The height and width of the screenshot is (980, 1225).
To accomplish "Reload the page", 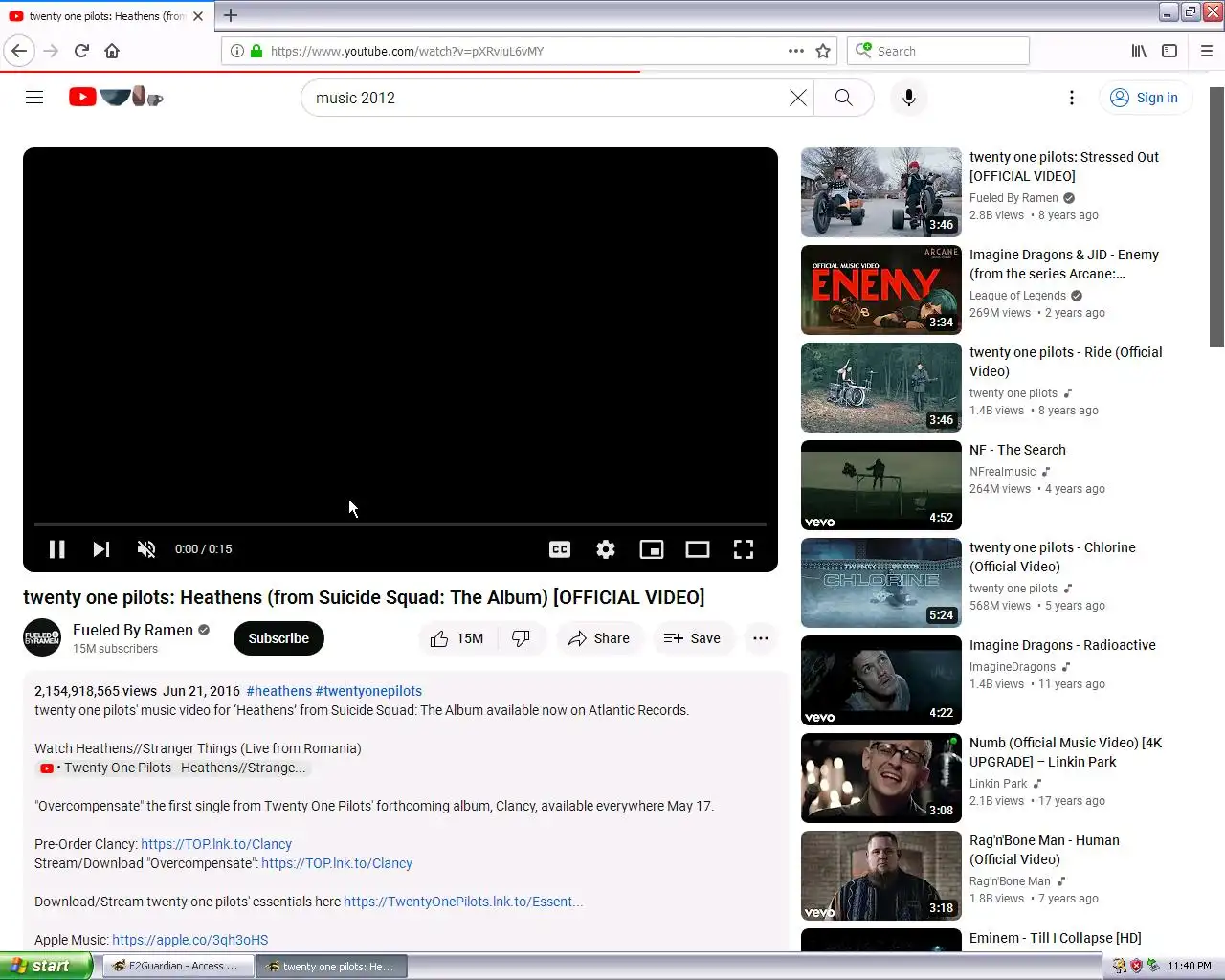I will point(81,51).
